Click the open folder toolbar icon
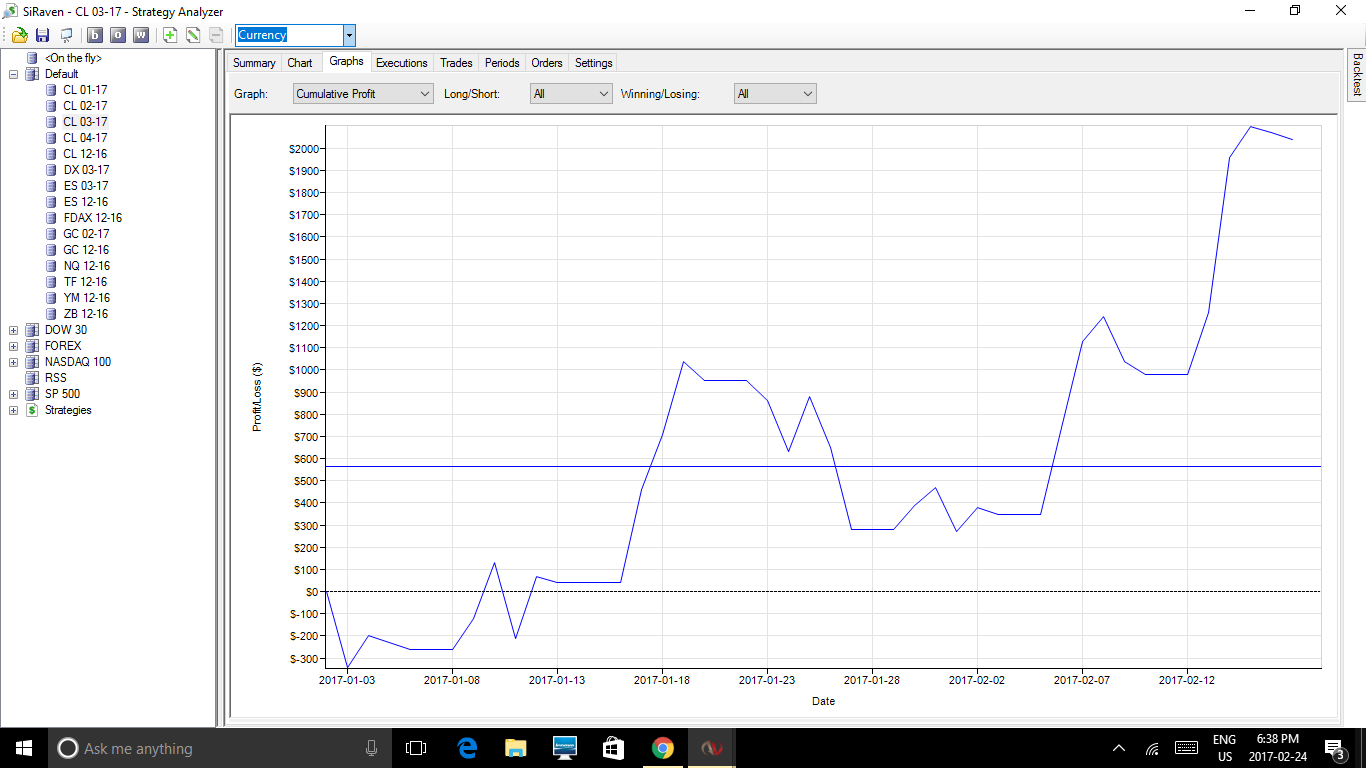The image size is (1366, 768). [19, 35]
